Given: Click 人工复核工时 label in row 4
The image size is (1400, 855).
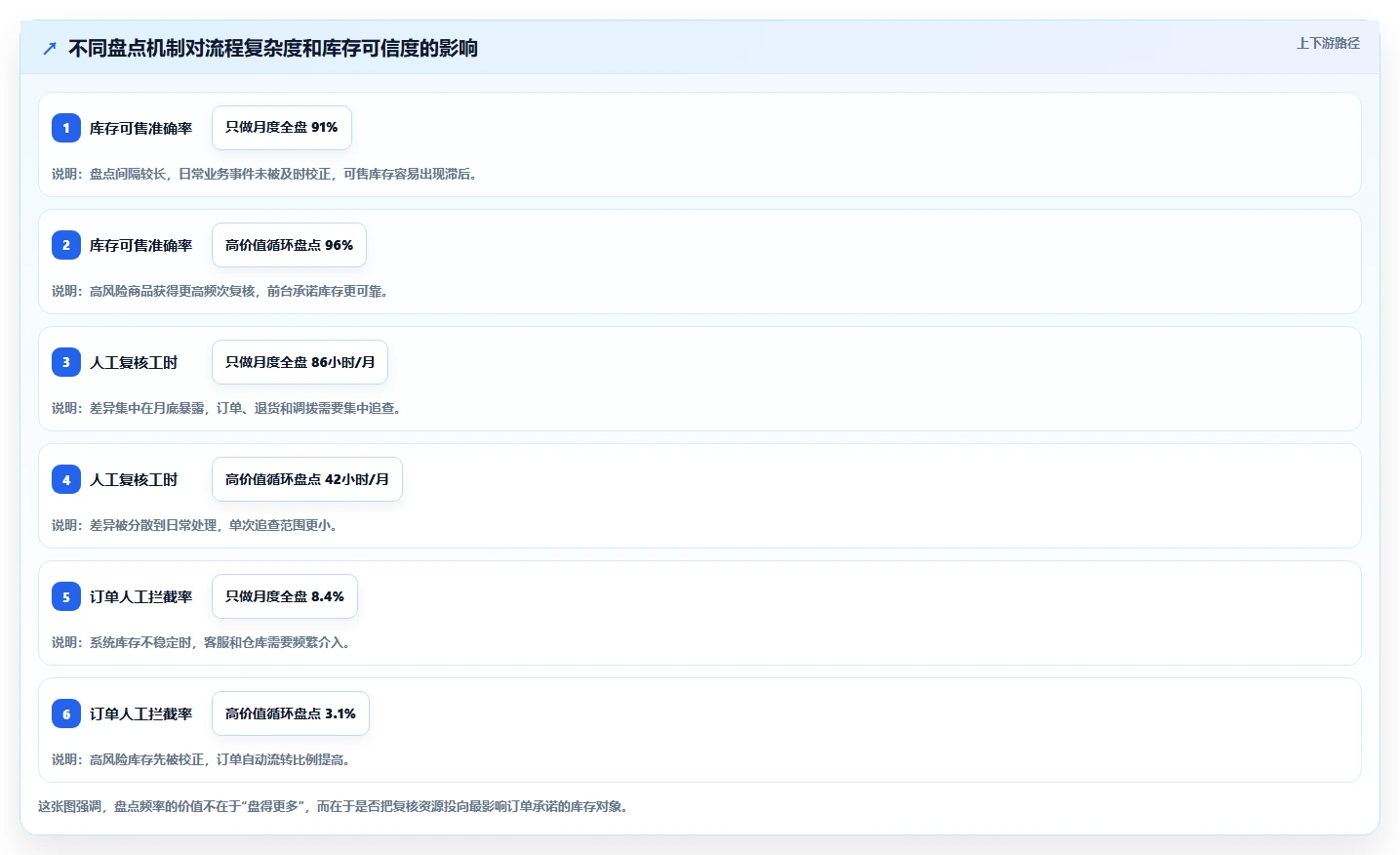Looking at the screenshot, I should click(134, 479).
